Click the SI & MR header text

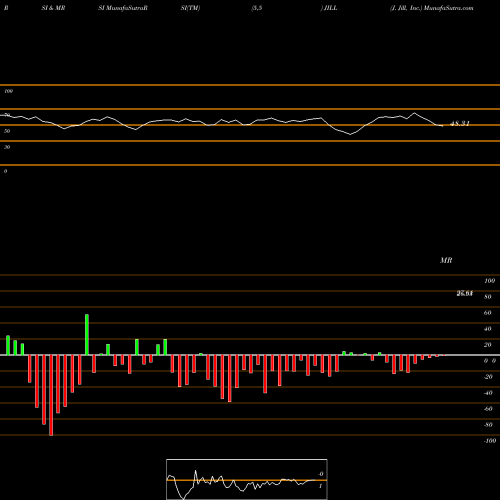click(53, 8)
